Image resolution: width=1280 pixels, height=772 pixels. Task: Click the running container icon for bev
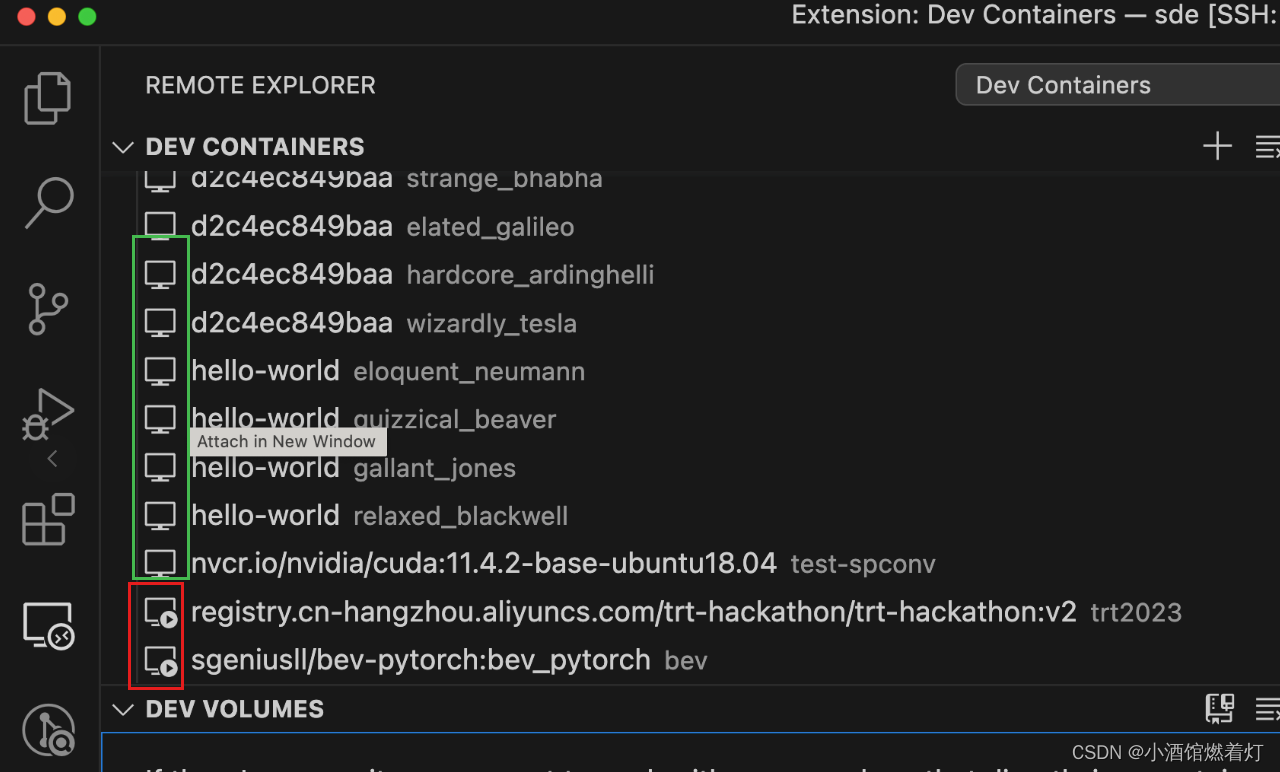[x=161, y=660]
